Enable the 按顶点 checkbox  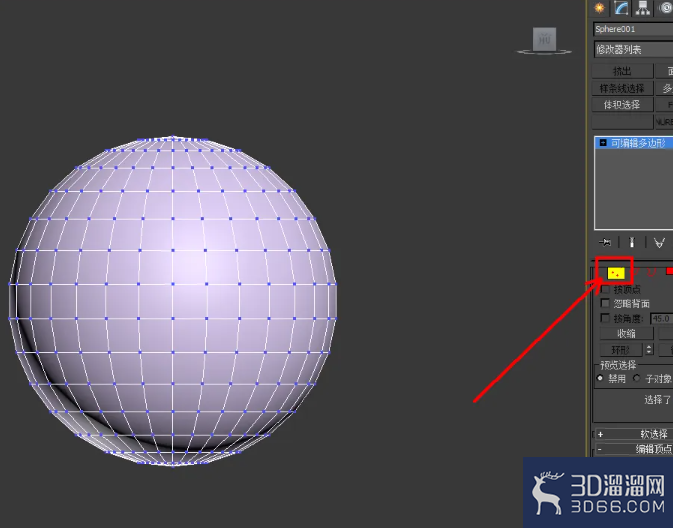[x=605, y=289]
